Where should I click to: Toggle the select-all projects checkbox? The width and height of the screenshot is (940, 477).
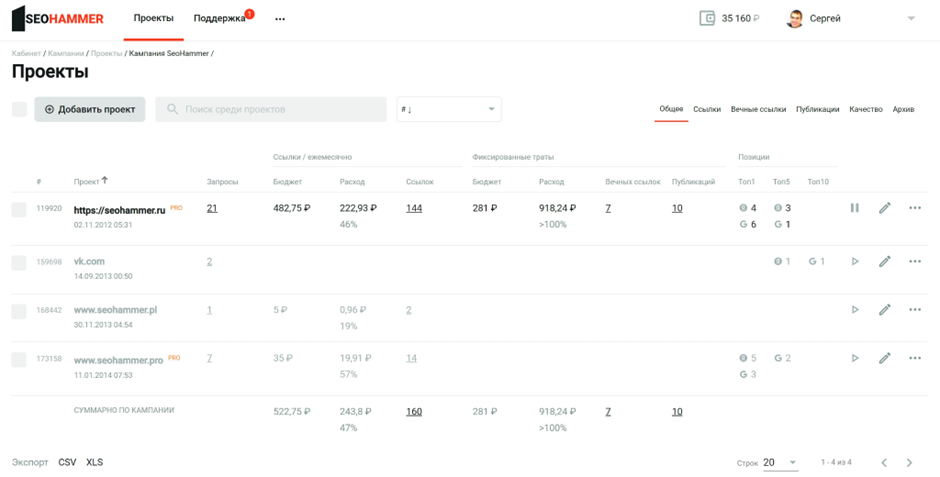[x=19, y=109]
